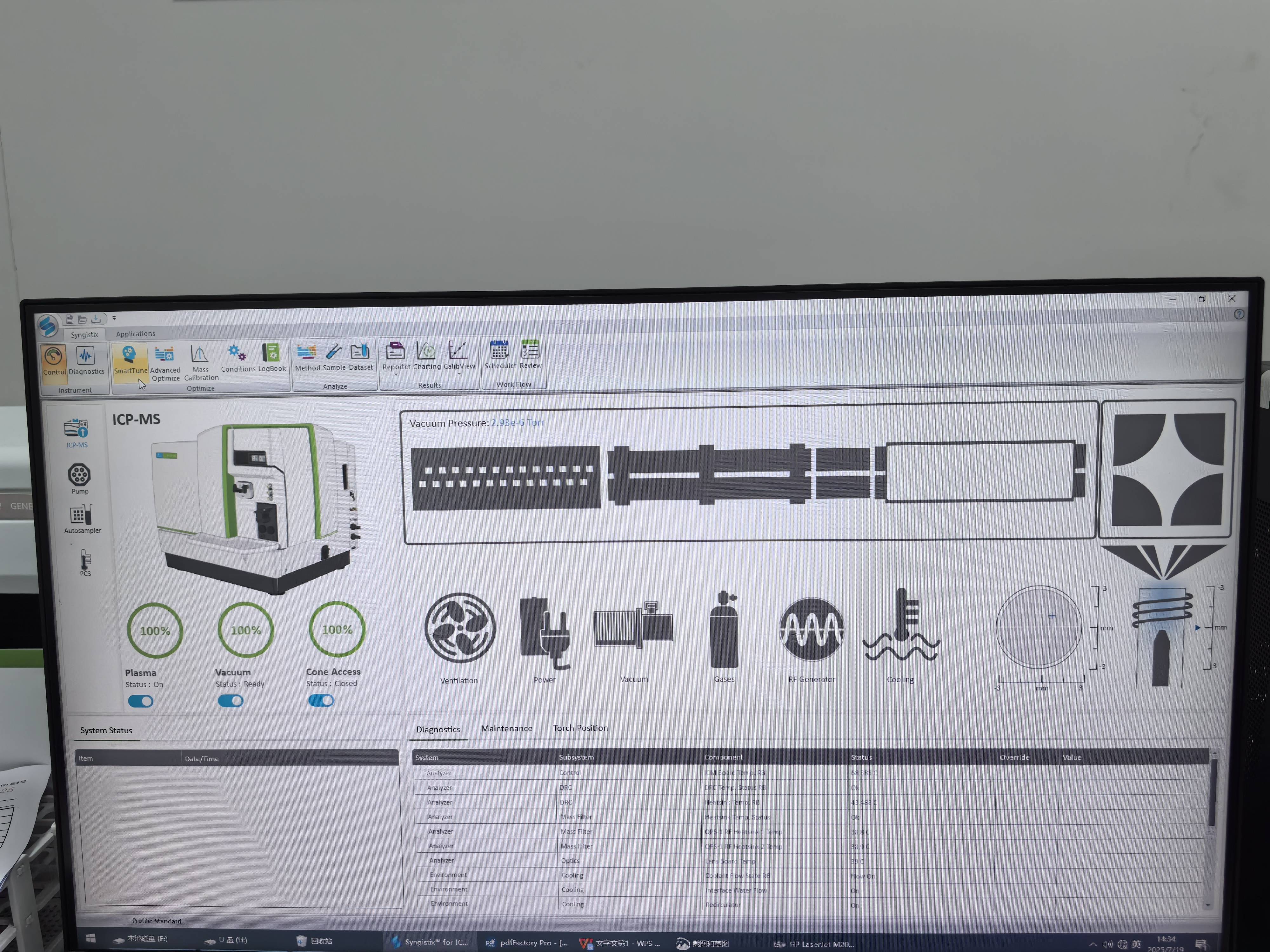This screenshot has width=1270, height=952.
Task: Select PC3 in the left sidebar
Action: (x=85, y=562)
